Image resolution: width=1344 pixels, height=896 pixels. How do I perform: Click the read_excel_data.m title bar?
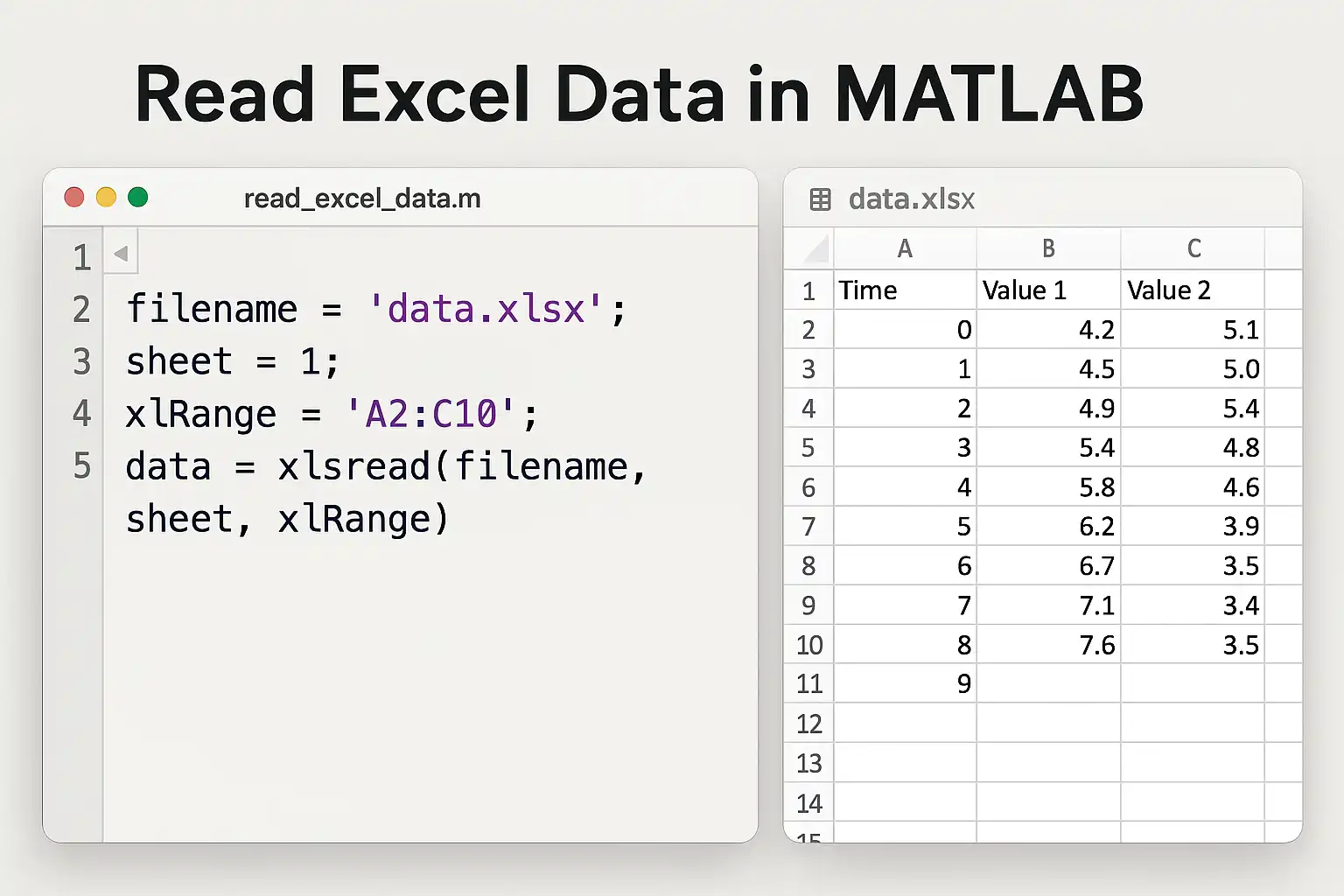pos(362,198)
